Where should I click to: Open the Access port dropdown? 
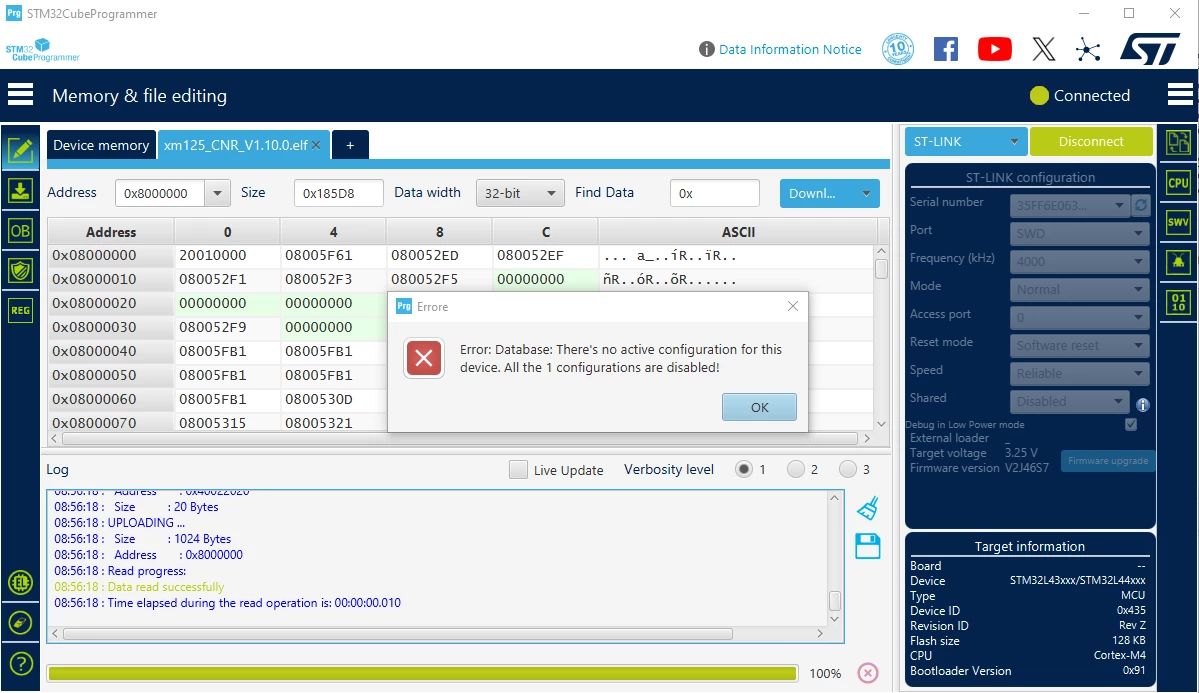tap(1079, 317)
